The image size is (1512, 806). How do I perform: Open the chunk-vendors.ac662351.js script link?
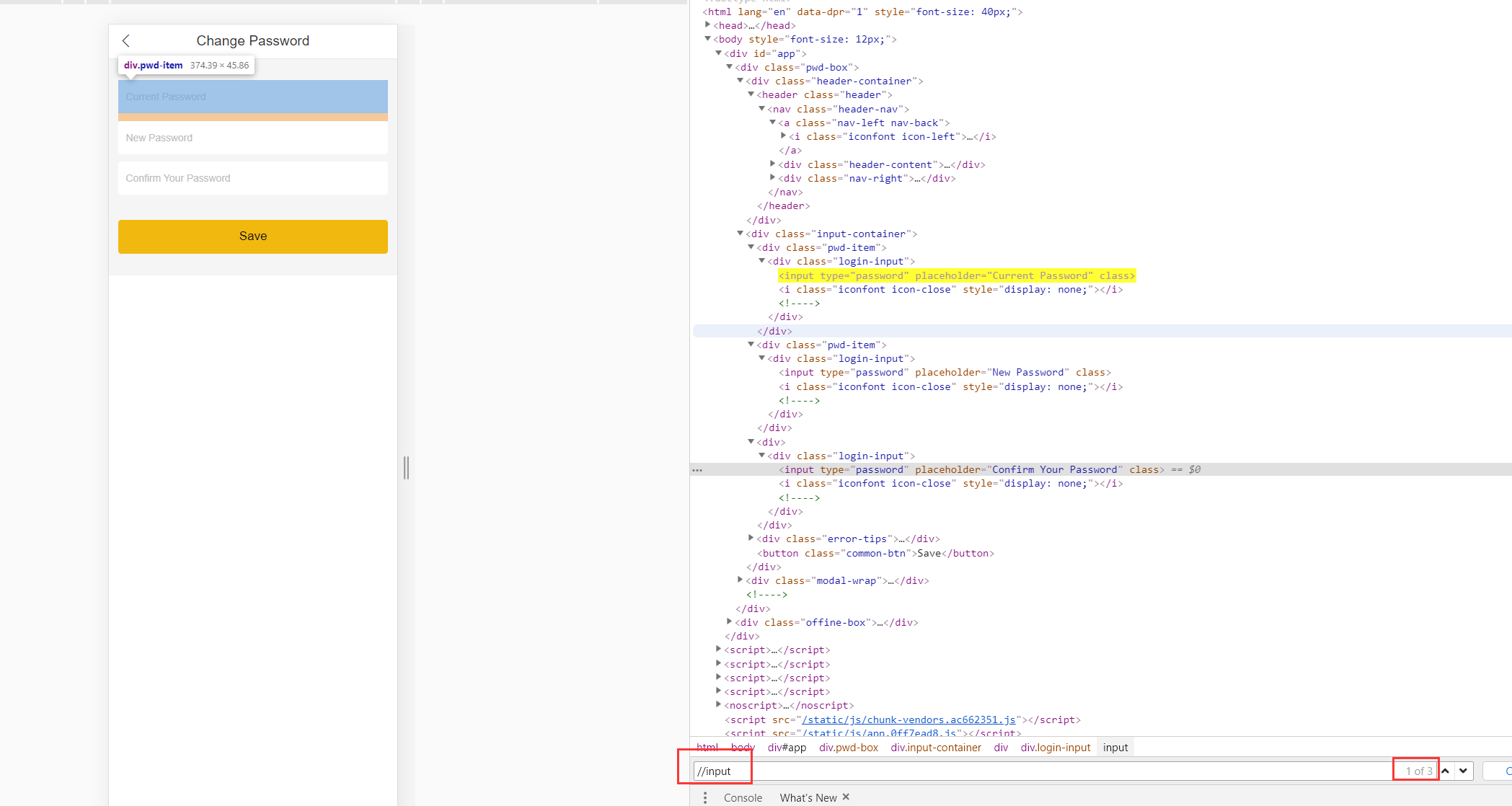click(x=908, y=719)
